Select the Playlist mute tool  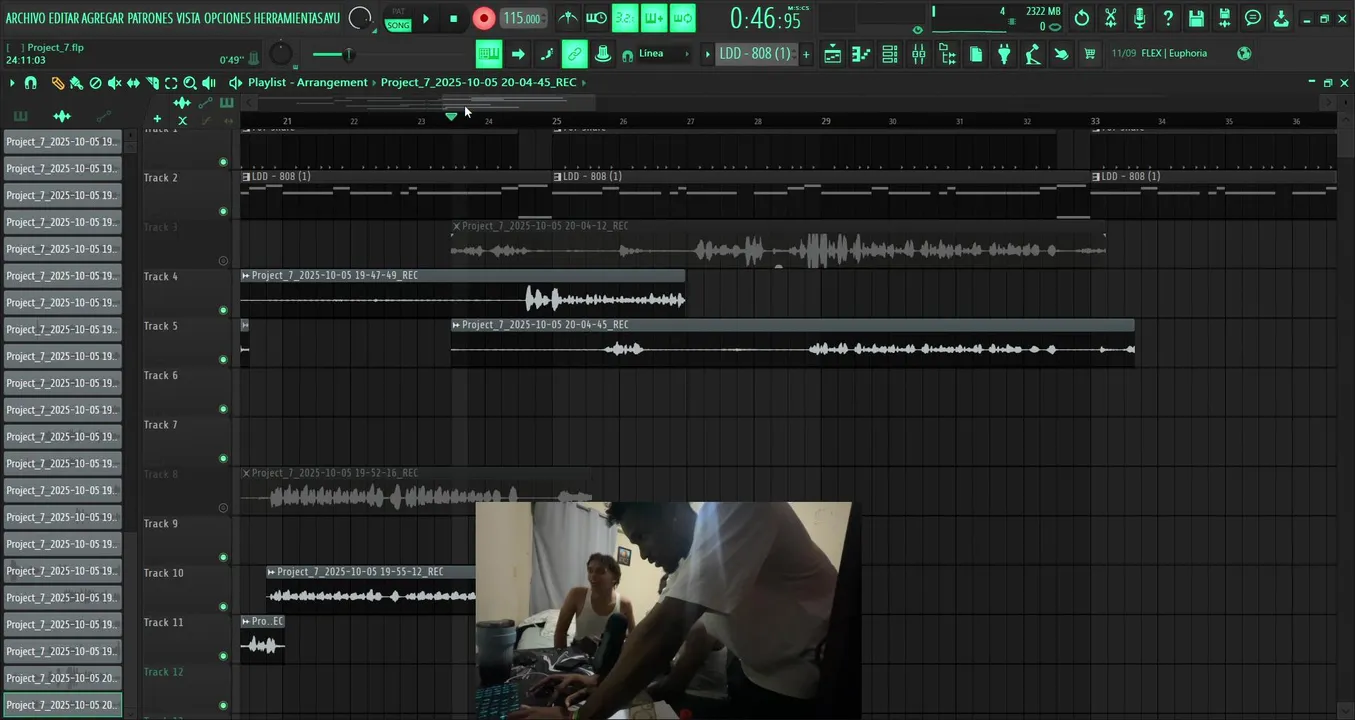[x=114, y=83]
